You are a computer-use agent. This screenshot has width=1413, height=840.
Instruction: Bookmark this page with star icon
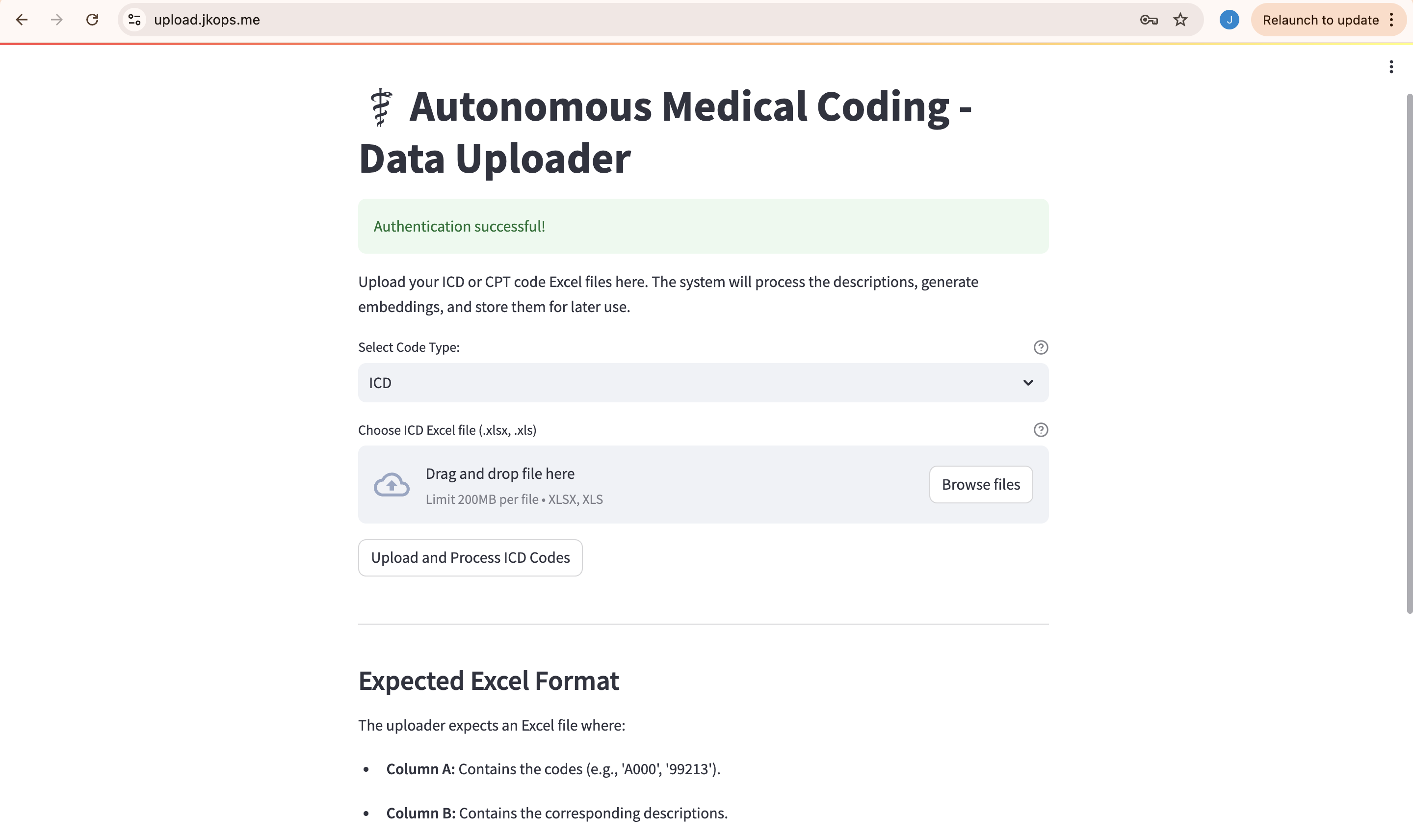[x=1180, y=20]
